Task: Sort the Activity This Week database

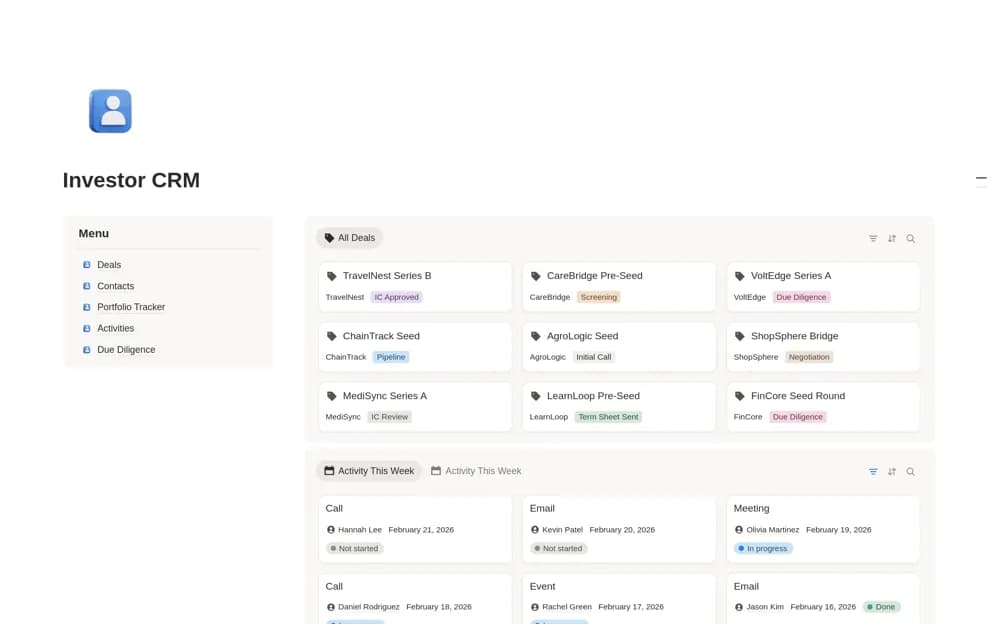Action: [x=892, y=472]
